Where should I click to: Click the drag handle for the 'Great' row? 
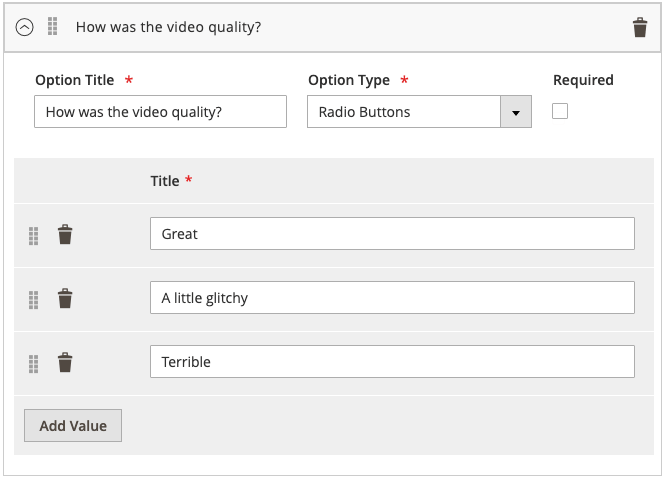point(33,235)
